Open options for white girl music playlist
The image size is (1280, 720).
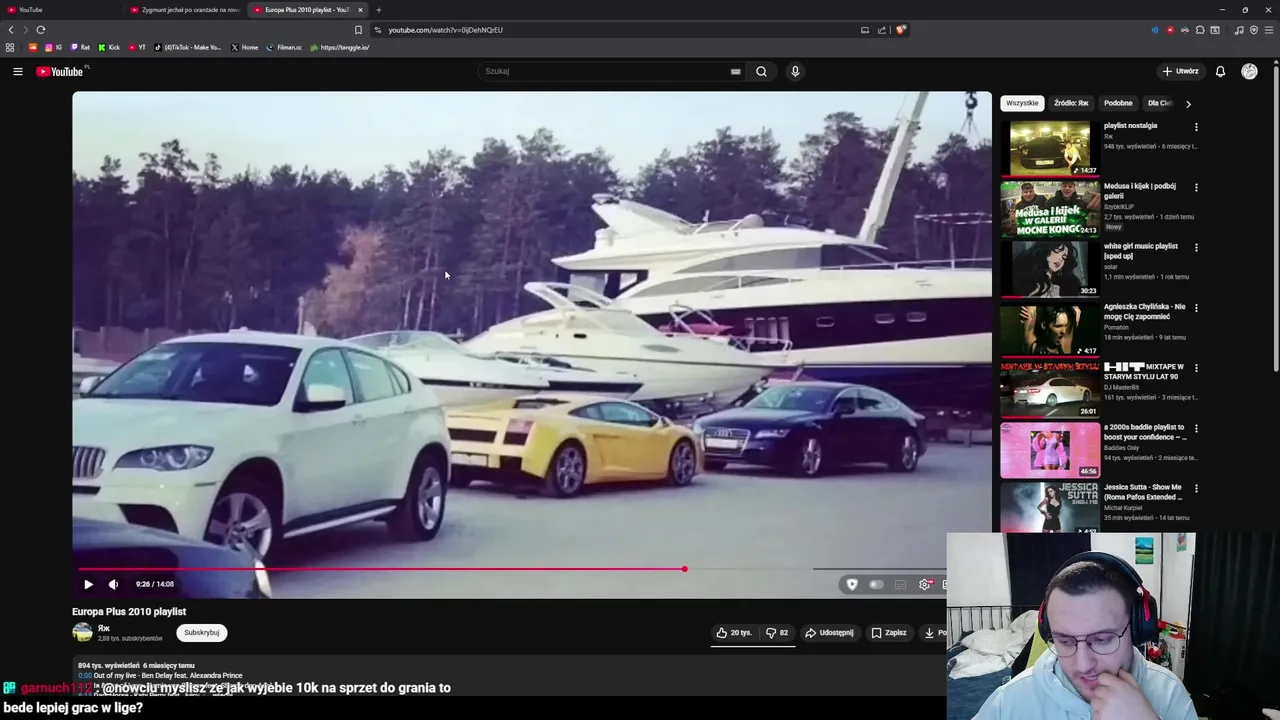pyautogui.click(x=1196, y=247)
